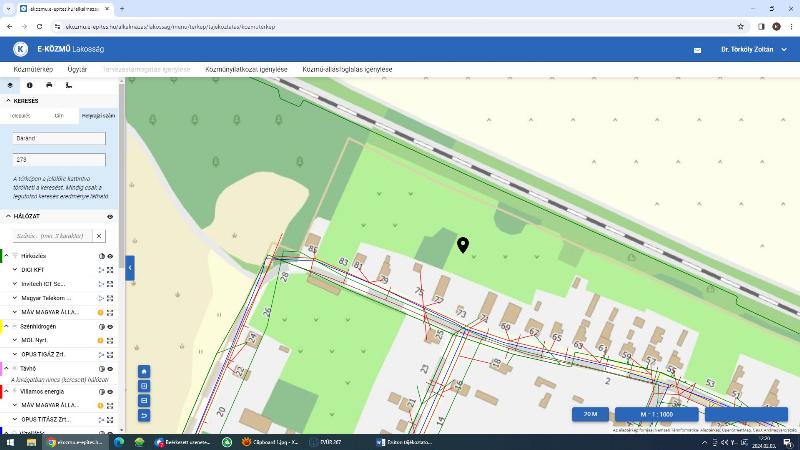Collapse the Szénhidrogén layer group
The image size is (800, 450).
[14, 327]
